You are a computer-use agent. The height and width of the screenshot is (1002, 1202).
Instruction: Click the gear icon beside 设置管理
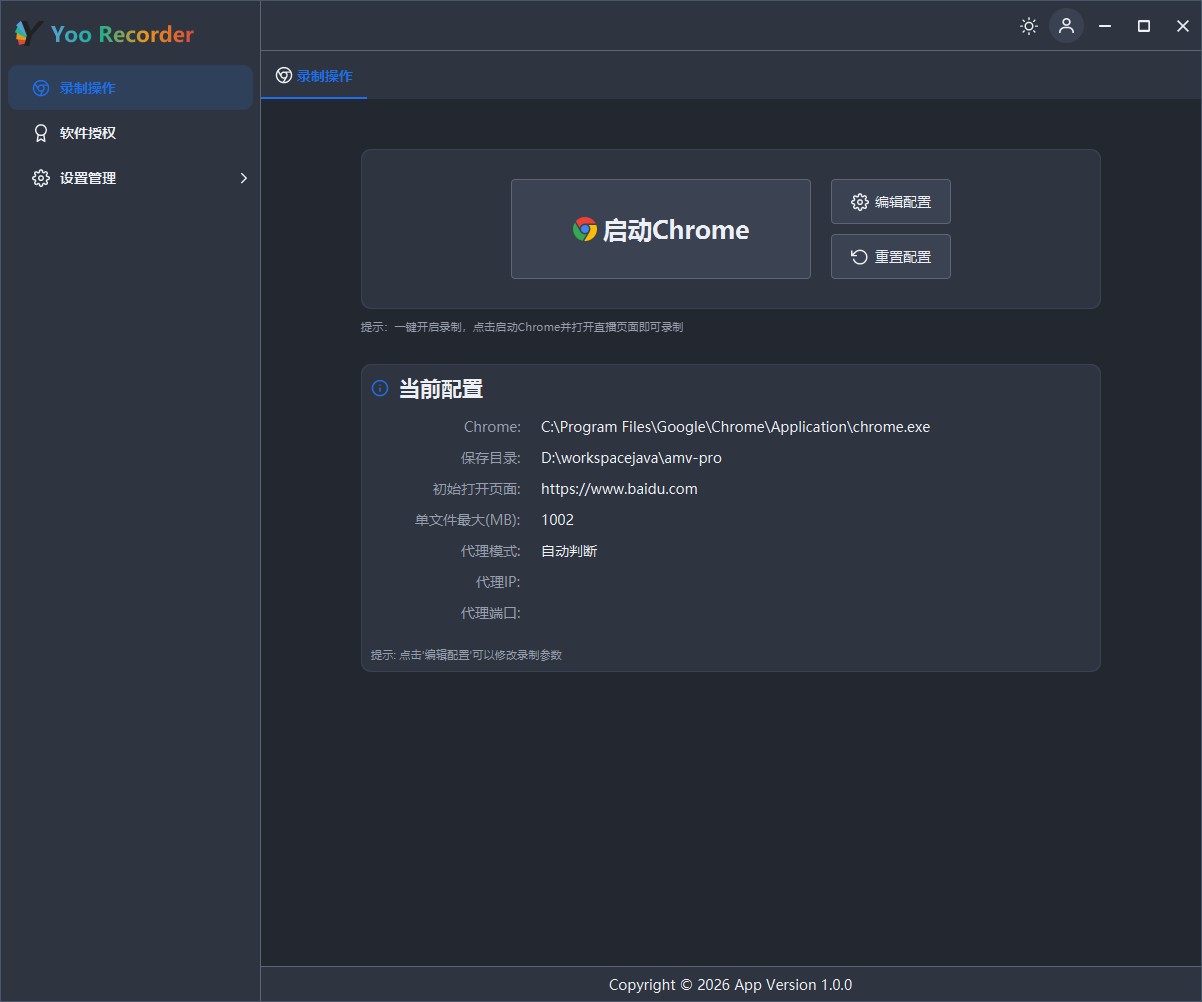coord(41,178)
